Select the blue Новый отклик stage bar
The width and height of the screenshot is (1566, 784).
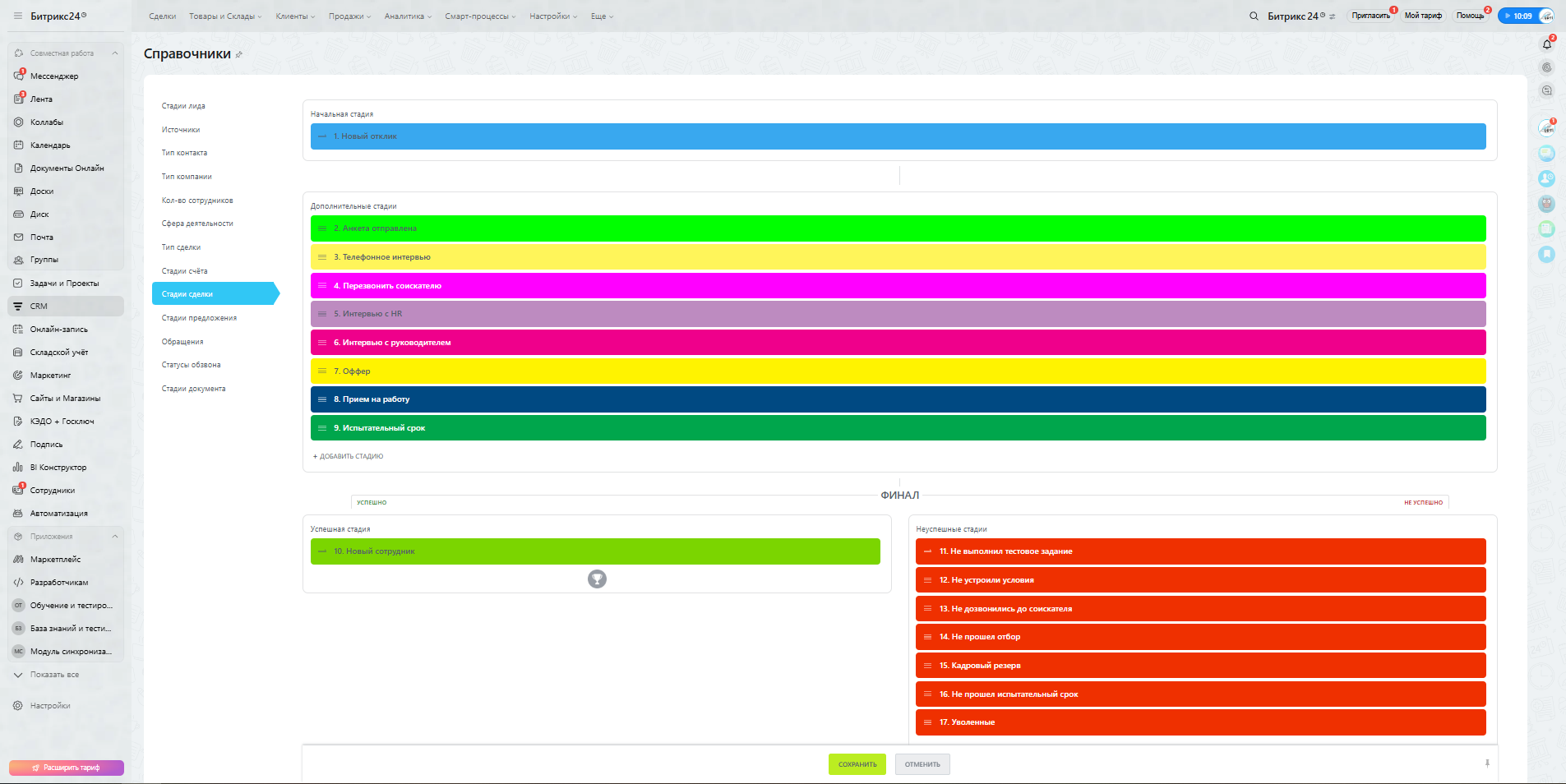(898, 136)
